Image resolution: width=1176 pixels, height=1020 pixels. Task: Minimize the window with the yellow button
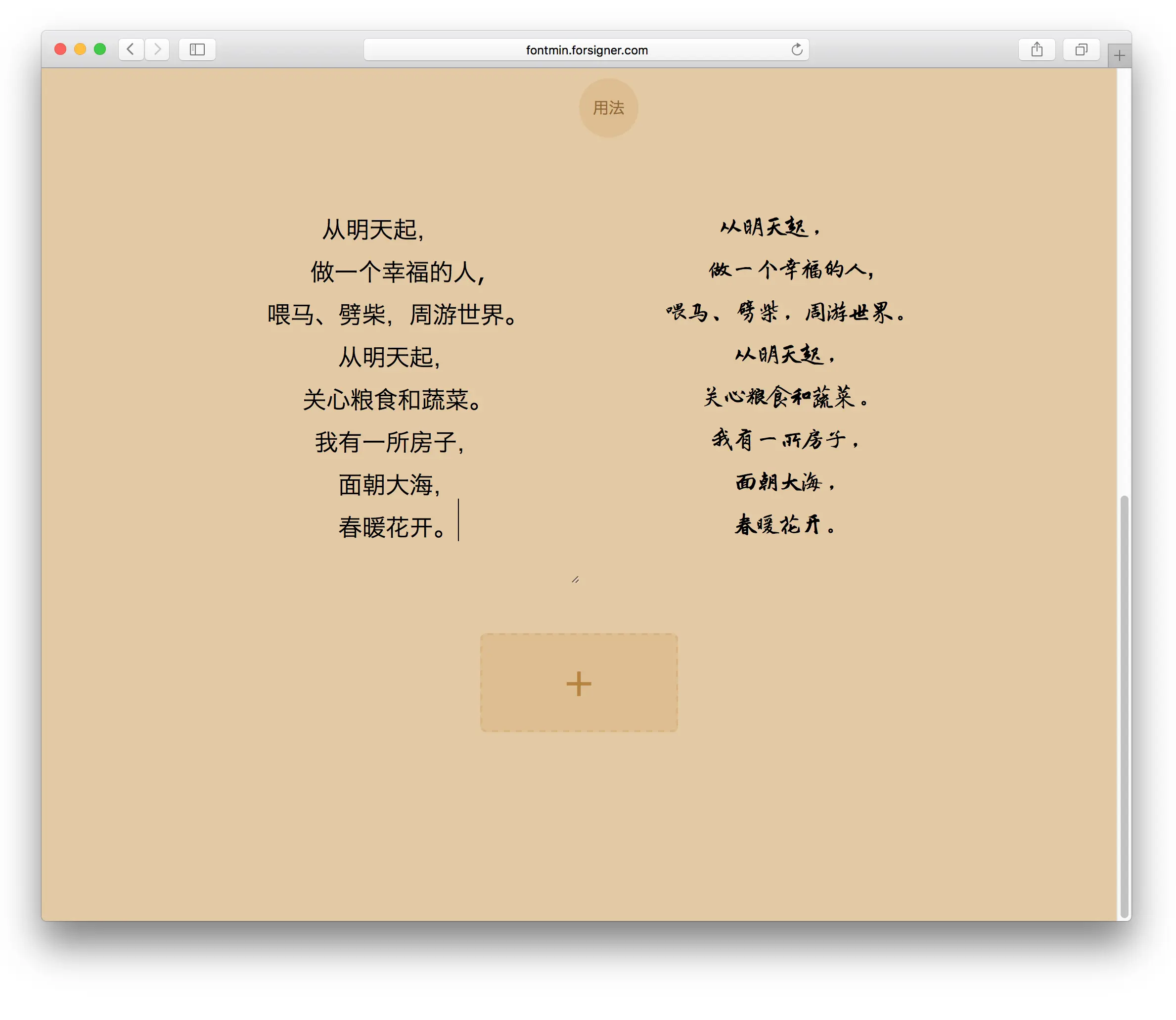tap(80, 49)
